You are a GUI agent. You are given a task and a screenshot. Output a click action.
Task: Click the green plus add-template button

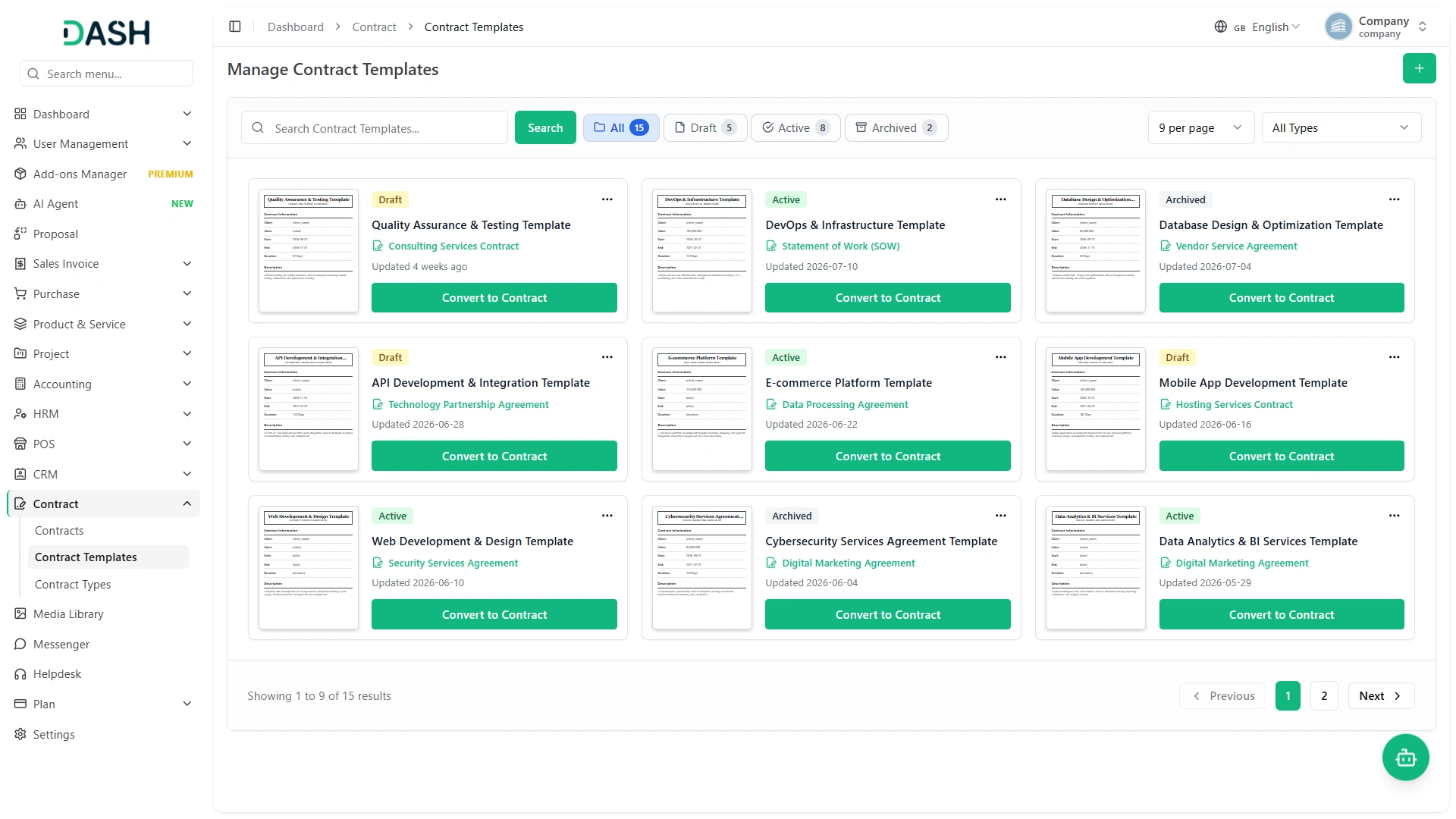pos(1419,68)
